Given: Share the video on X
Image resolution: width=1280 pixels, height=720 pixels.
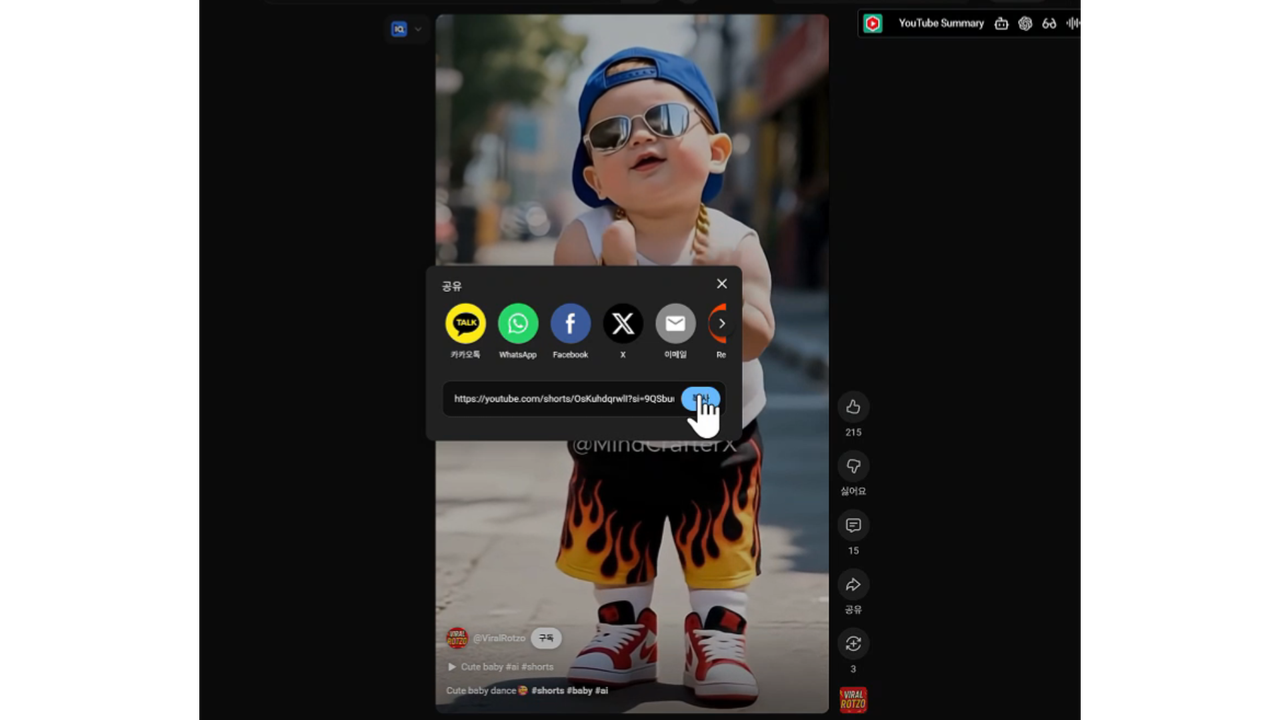Looking at the screenshot, I should click(623, 324).
